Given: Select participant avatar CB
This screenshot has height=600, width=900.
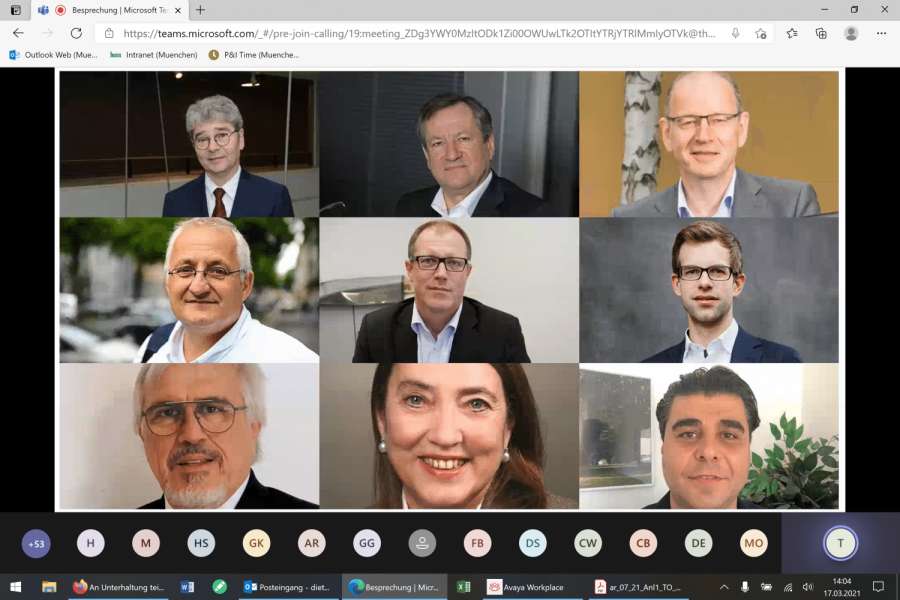Looking at the screenshot, I should (643, 543).
